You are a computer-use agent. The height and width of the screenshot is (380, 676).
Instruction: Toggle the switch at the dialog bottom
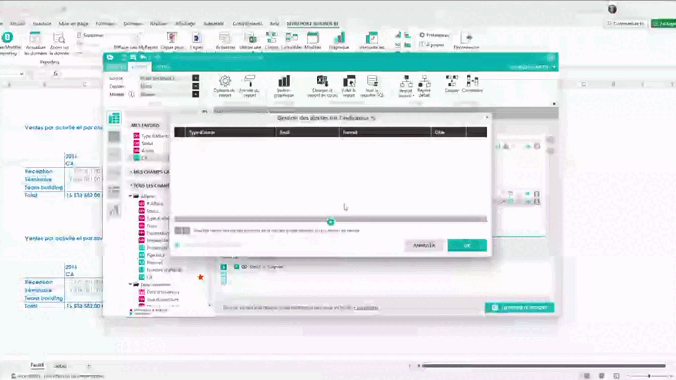pos(182,231)
